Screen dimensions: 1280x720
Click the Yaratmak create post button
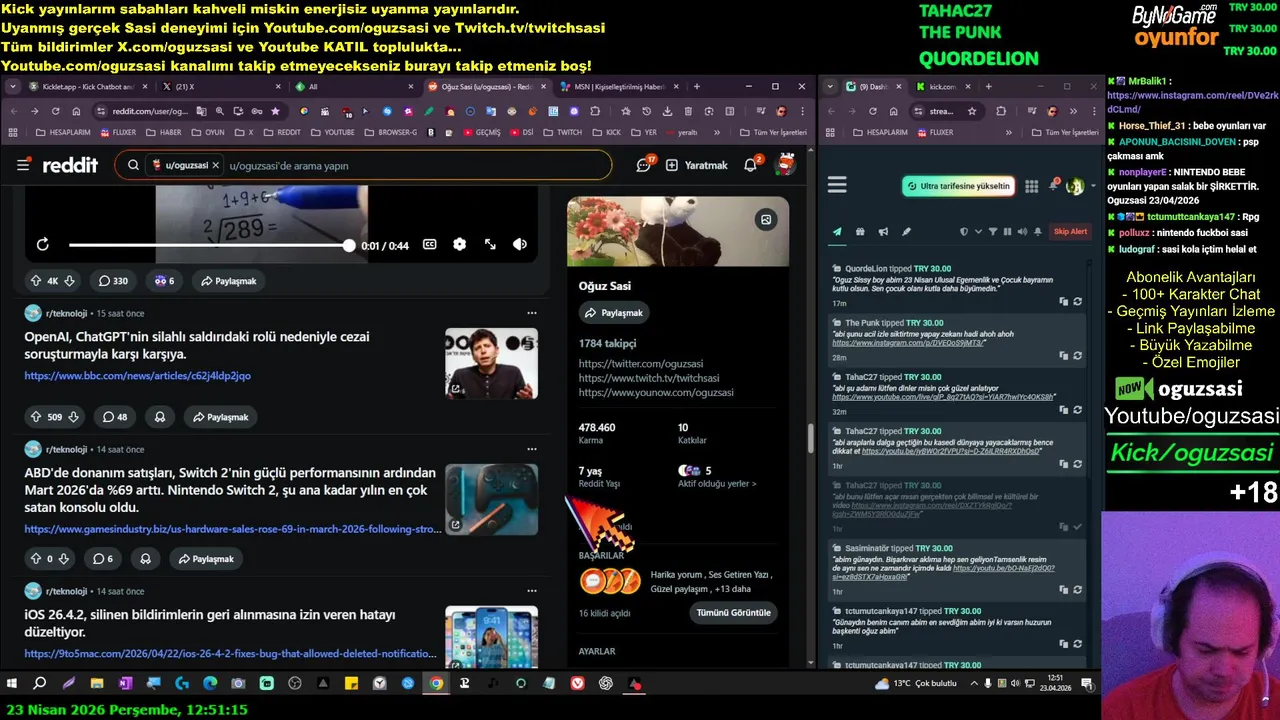pyautogui.click(x=697, y=165)
